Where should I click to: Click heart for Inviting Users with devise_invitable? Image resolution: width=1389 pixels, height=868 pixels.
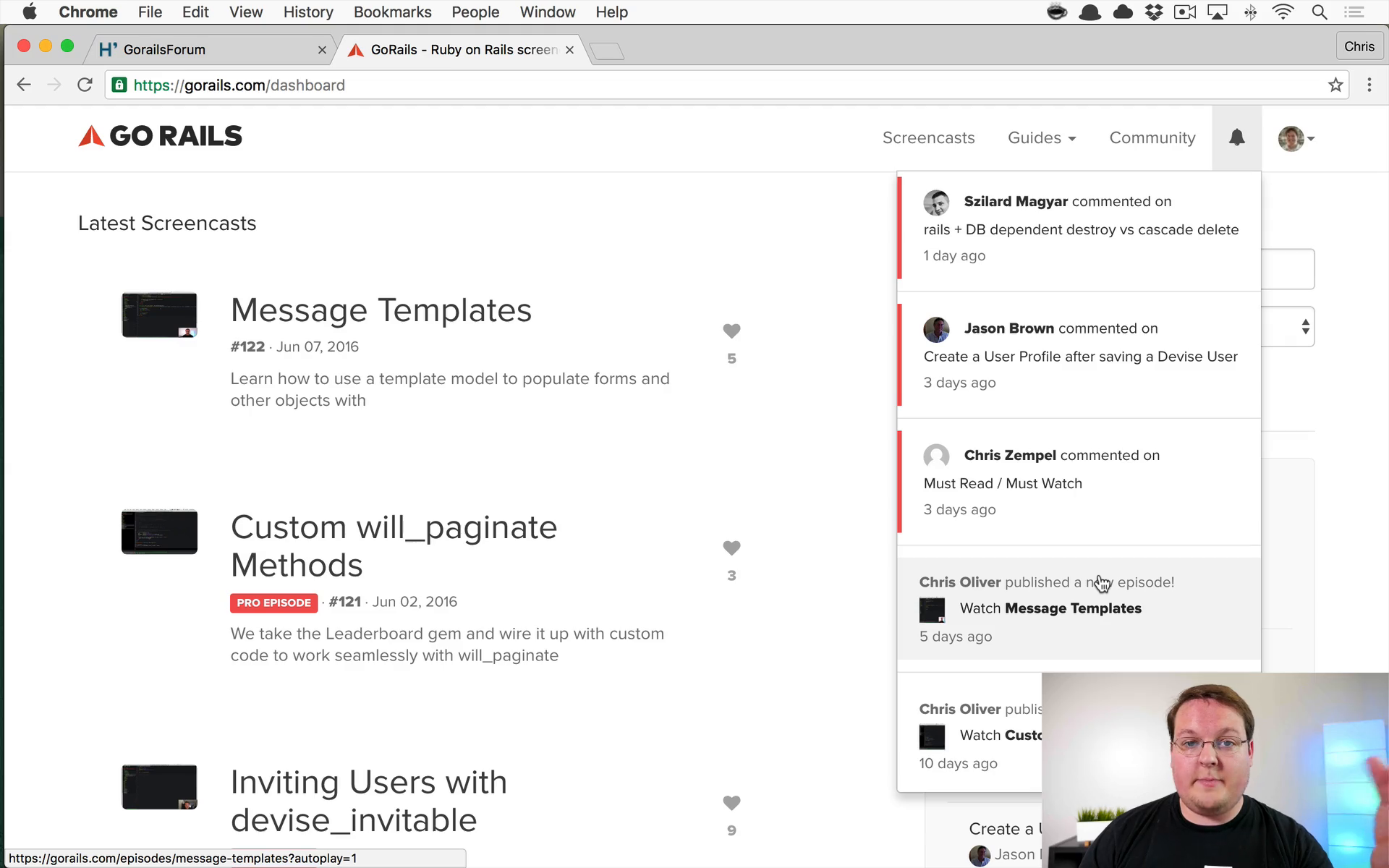point(731,803)
